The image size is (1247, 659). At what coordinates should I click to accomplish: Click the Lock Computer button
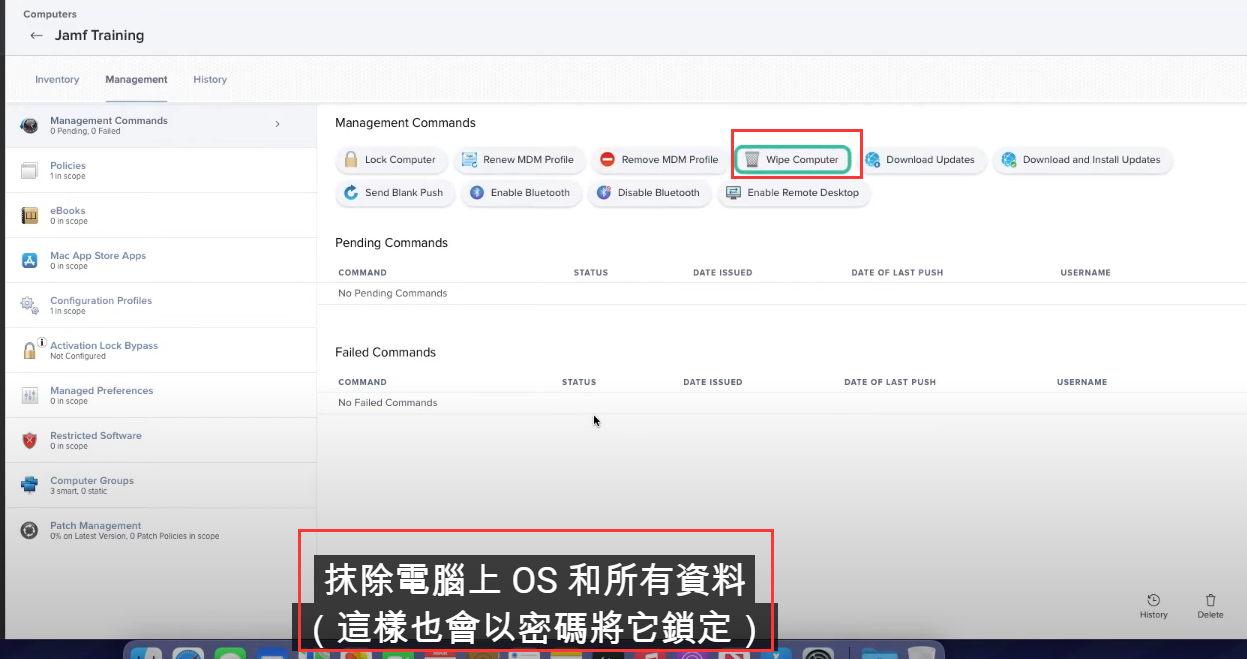tap(390, 160)
